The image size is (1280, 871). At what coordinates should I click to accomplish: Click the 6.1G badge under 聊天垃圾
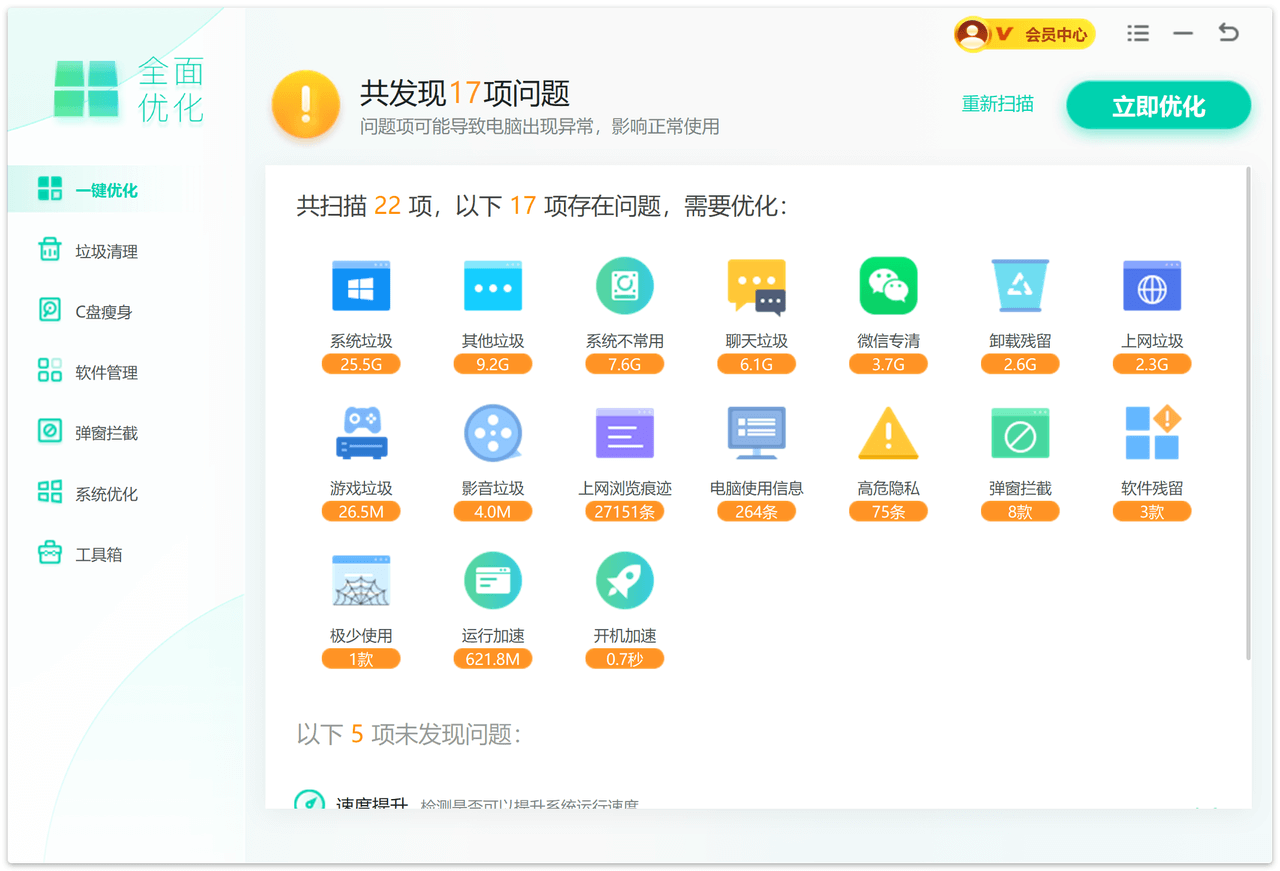(x=757, y=364)
